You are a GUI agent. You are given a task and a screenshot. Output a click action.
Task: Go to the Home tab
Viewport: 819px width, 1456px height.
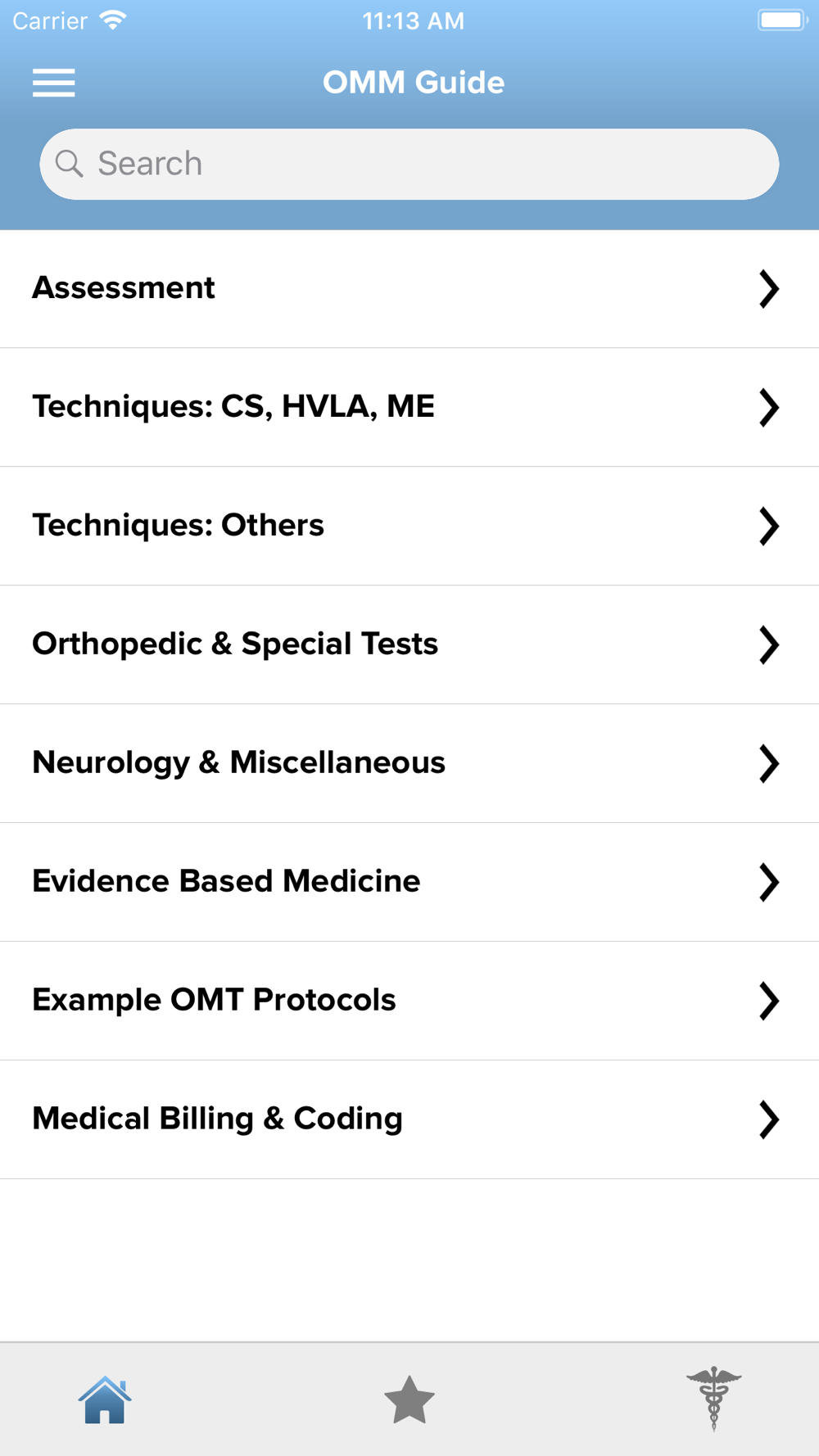[x=105, y=1399]
